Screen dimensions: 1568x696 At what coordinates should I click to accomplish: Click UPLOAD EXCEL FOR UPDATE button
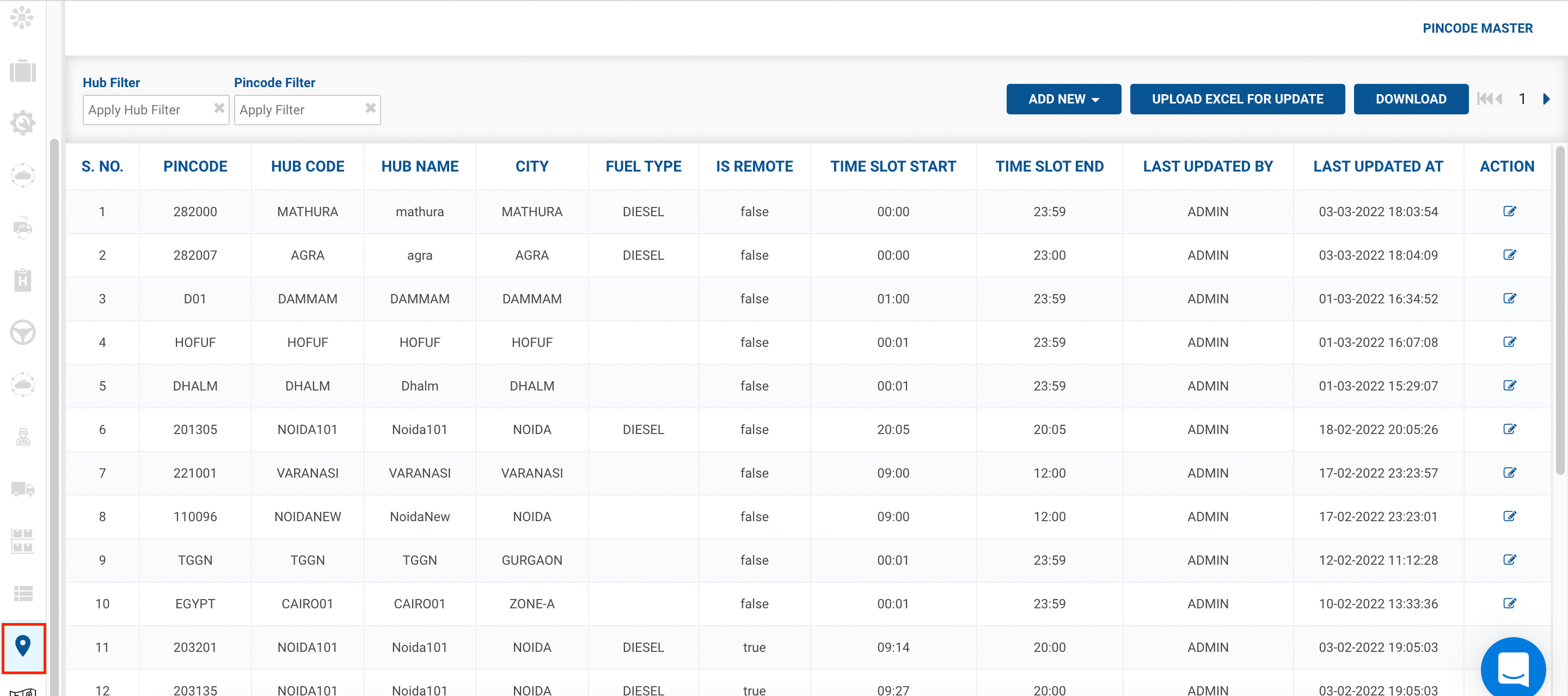1237,99
